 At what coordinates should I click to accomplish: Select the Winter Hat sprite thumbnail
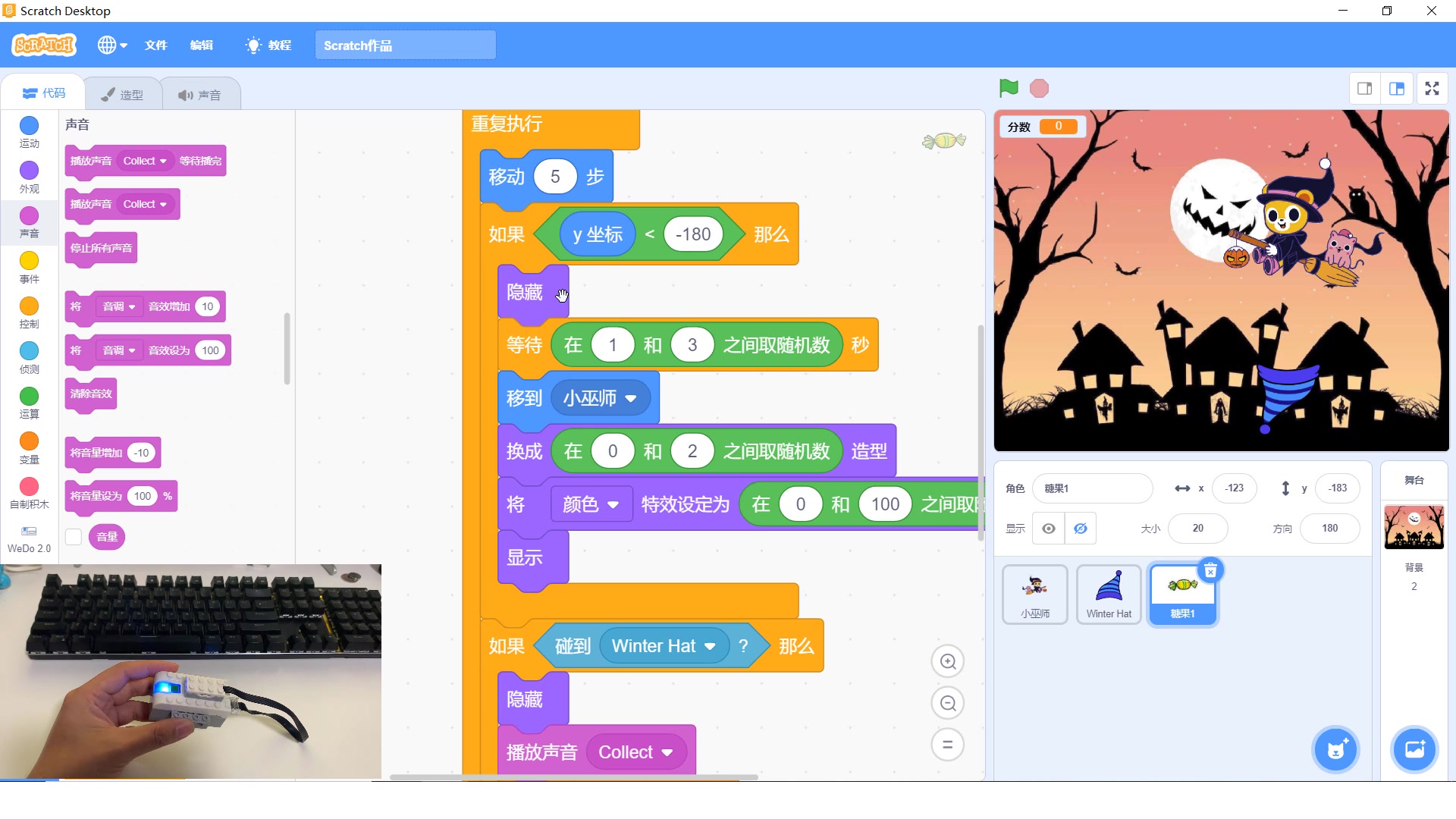point(1108,594)
